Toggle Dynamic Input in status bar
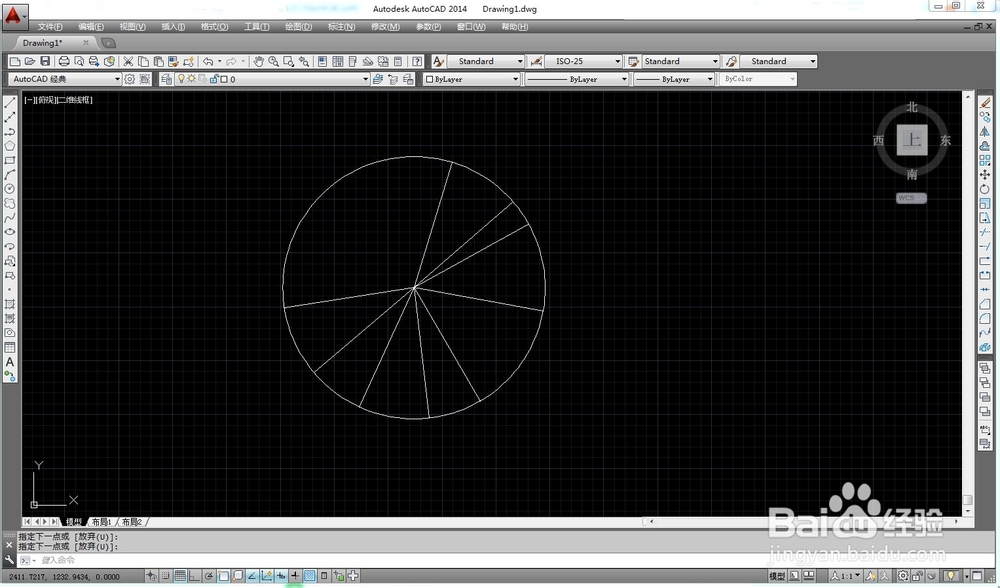 (x=281, y=576)
